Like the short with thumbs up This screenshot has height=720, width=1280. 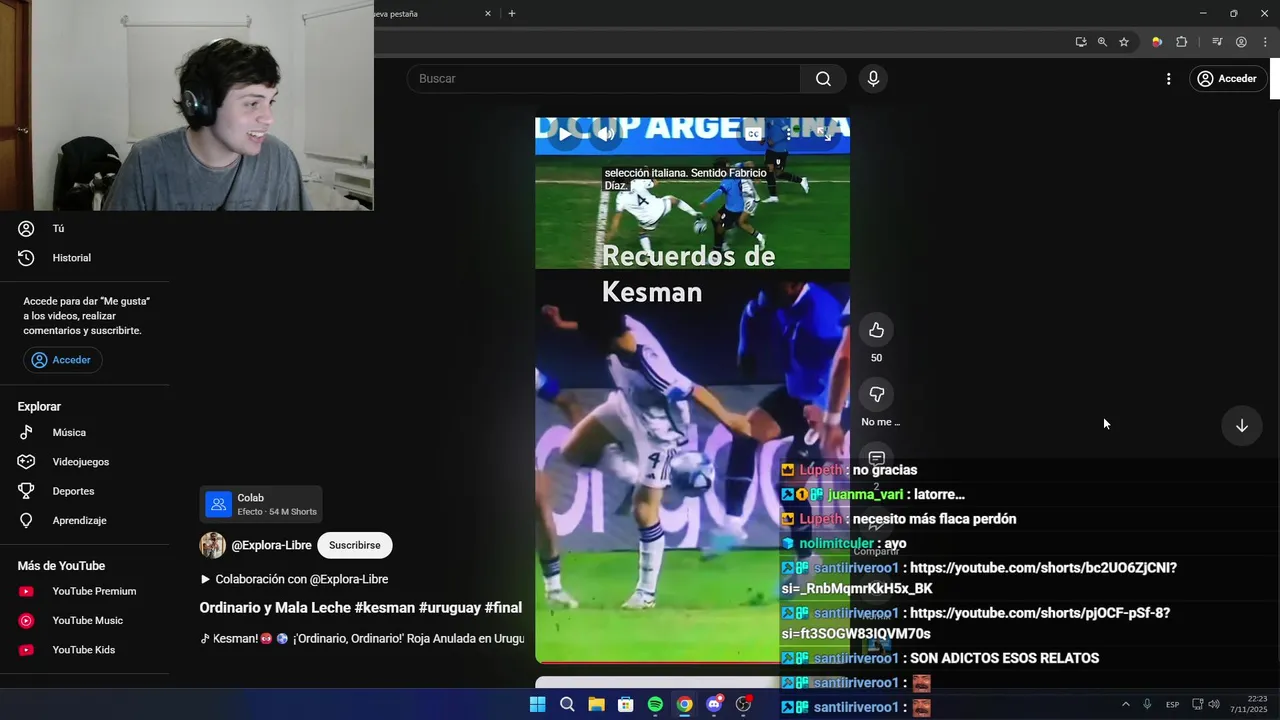pyautogui.click(x=876, y=330)
